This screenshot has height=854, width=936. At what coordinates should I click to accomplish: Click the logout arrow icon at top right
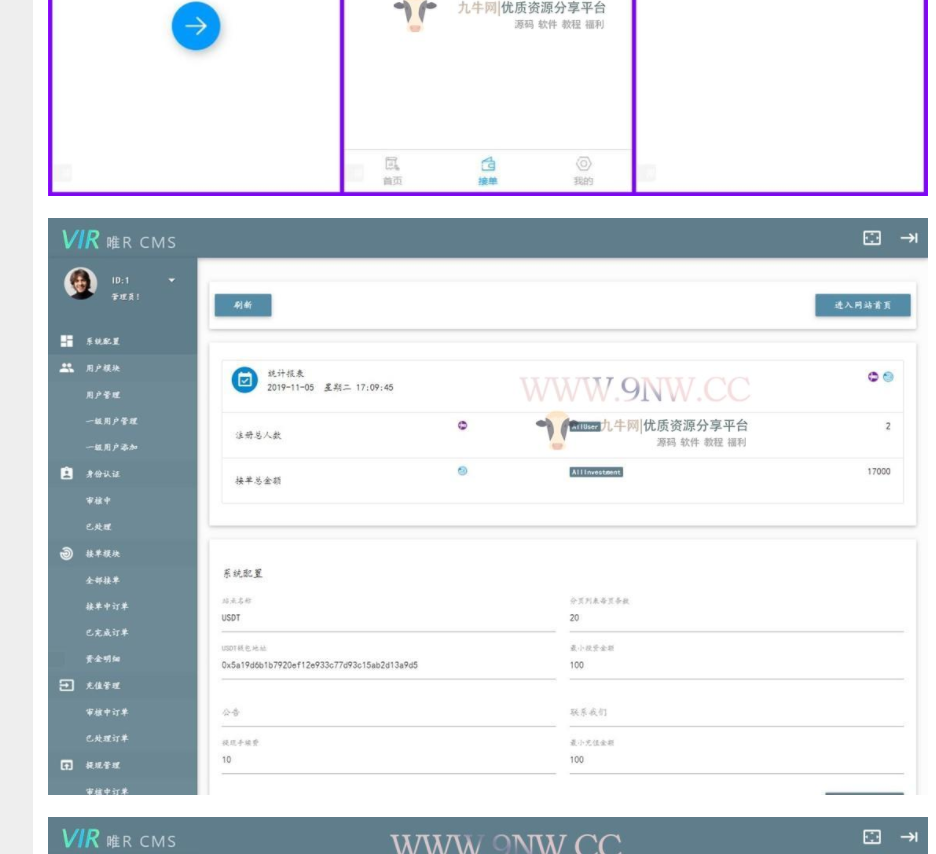(910, 236)
